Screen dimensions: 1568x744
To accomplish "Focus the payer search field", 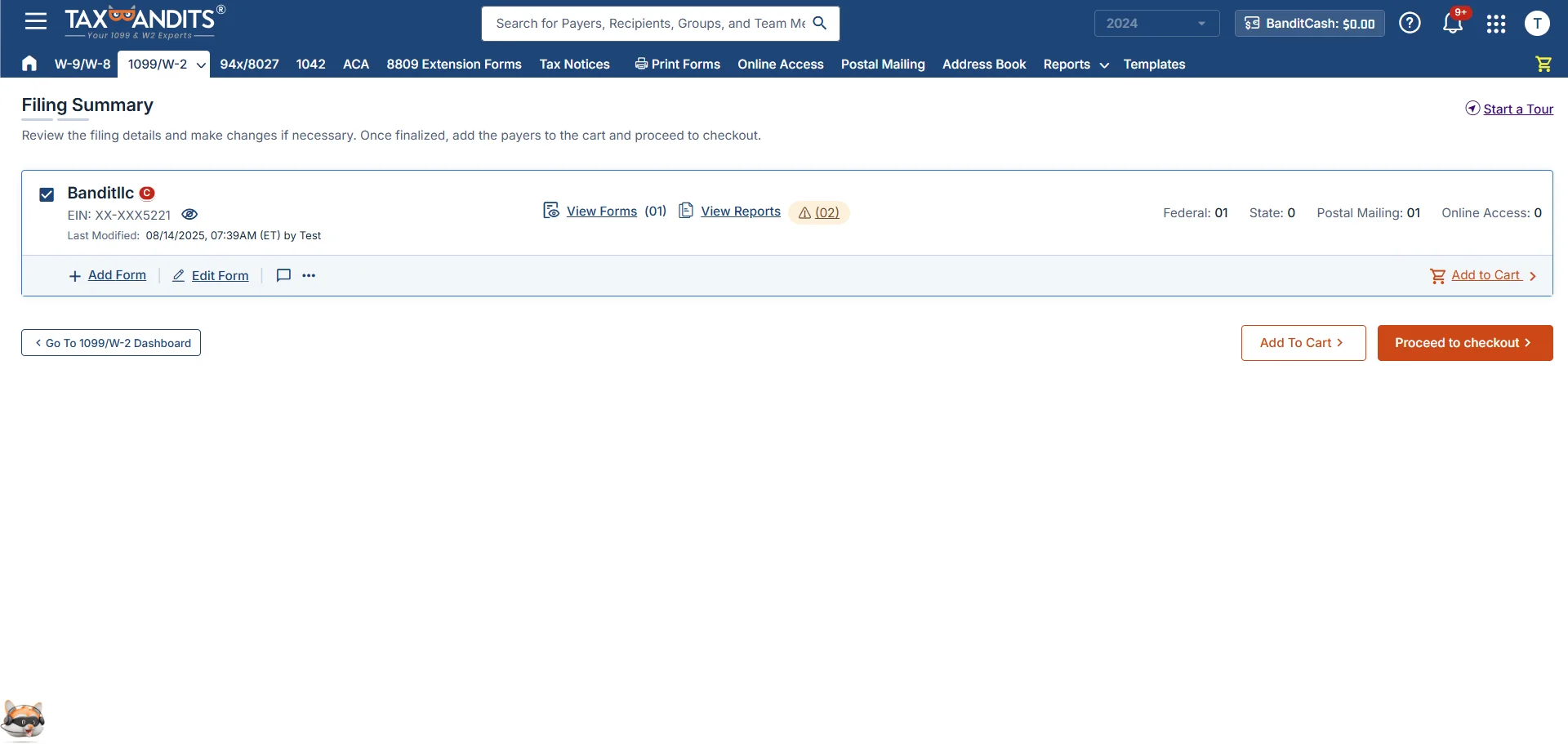I will tap(650, 24).
